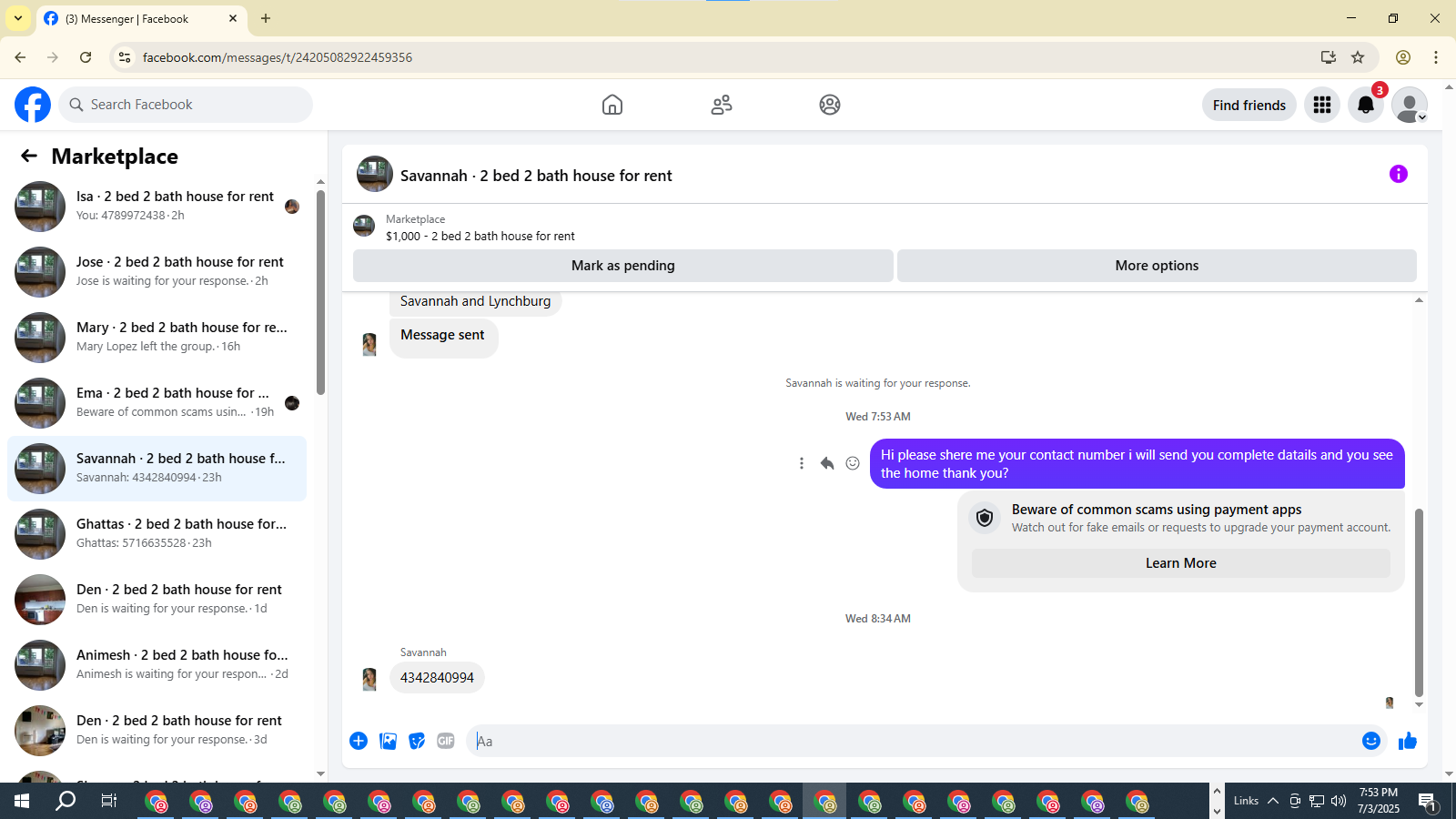Open the account profile menu

click(x=1410, y=105)
